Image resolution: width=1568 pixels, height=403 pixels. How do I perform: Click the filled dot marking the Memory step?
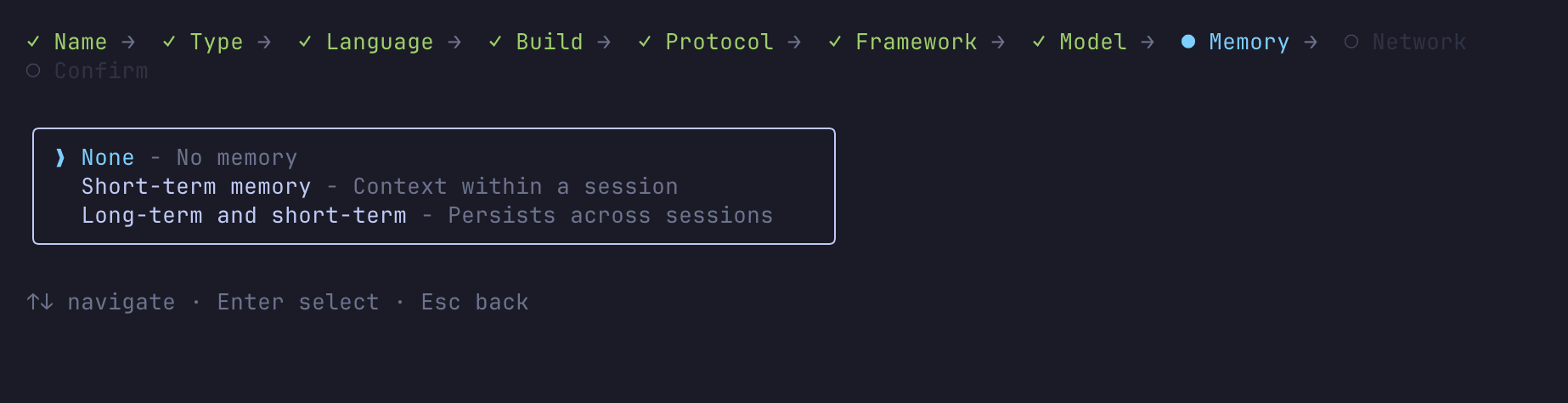click(1188, 42)
